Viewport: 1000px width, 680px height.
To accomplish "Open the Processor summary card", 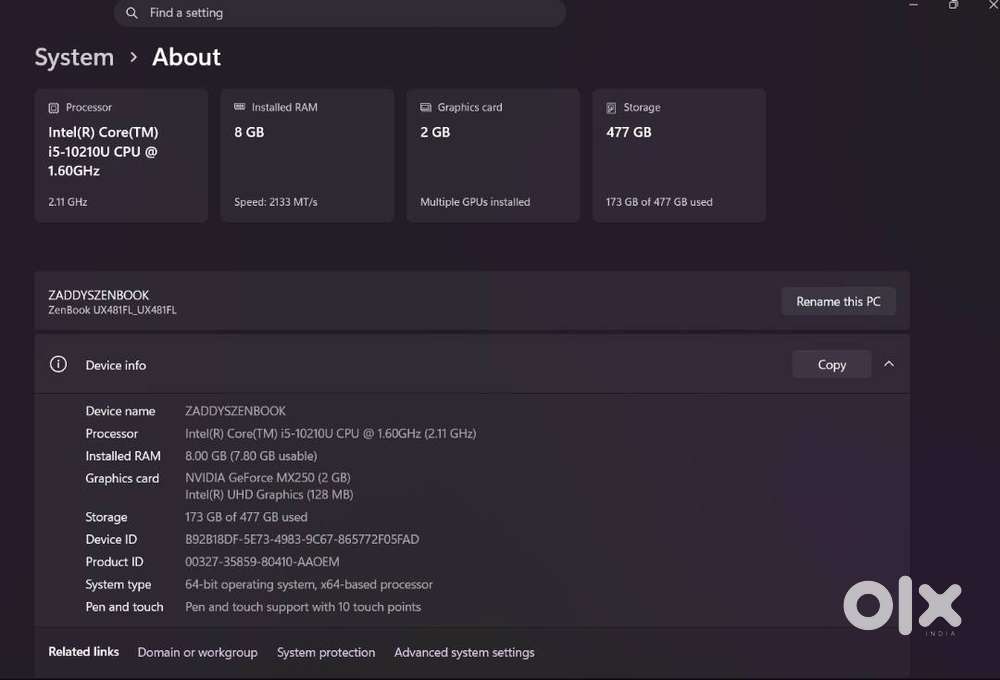I will [x=121, y=156].
